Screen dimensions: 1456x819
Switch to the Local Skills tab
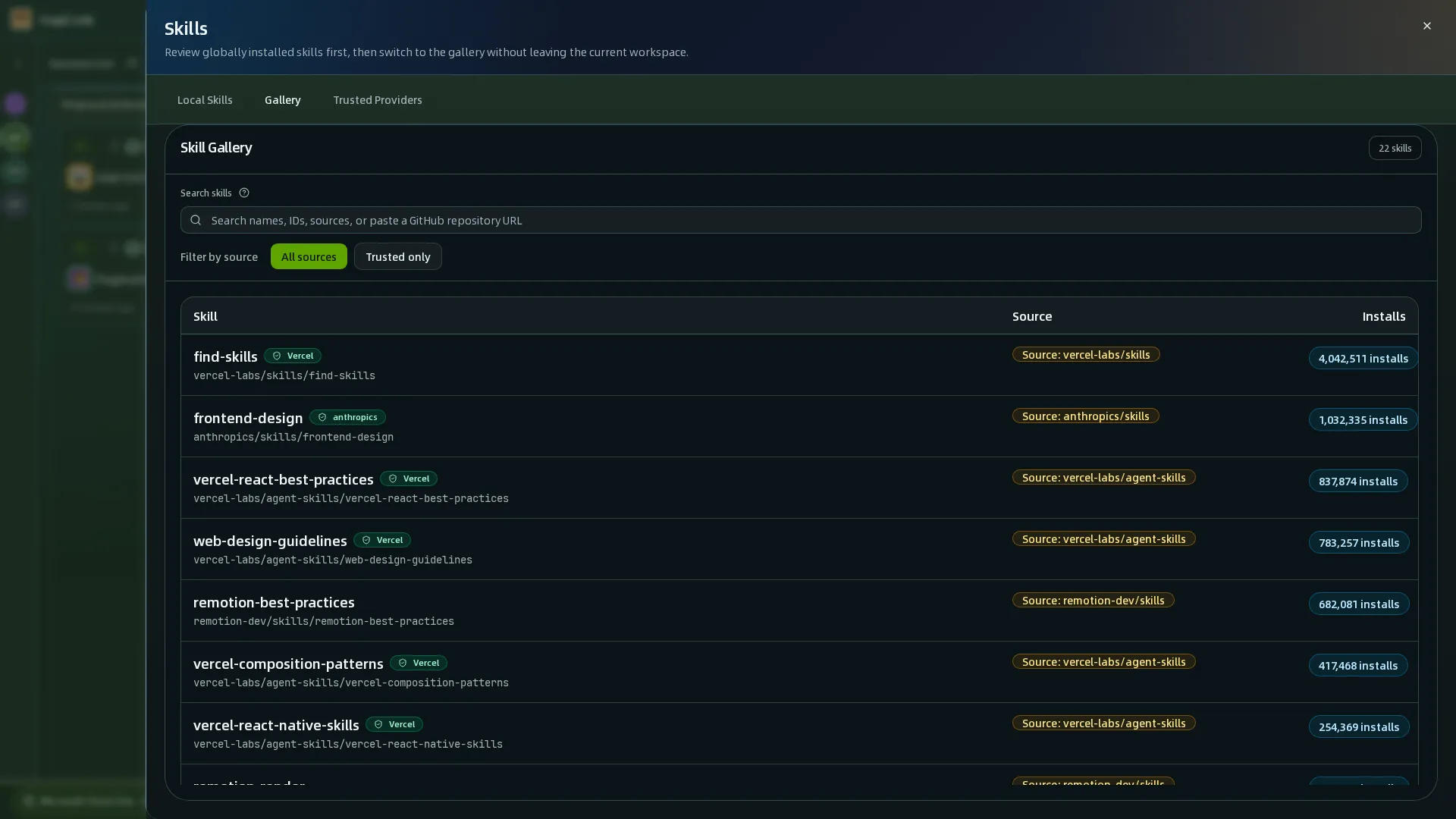pos(205,100)
